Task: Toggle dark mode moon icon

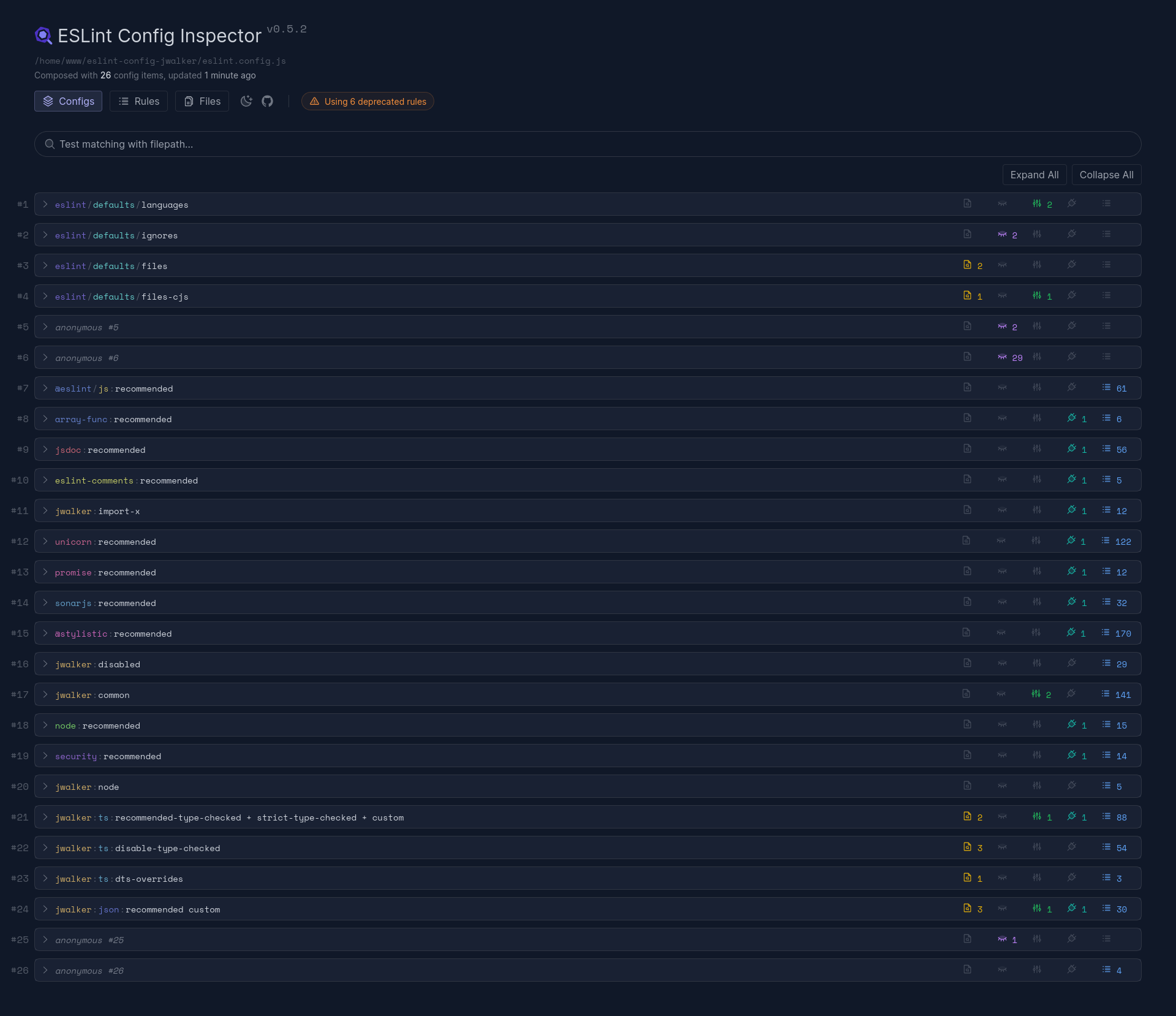Action: [x=246, y=101]
